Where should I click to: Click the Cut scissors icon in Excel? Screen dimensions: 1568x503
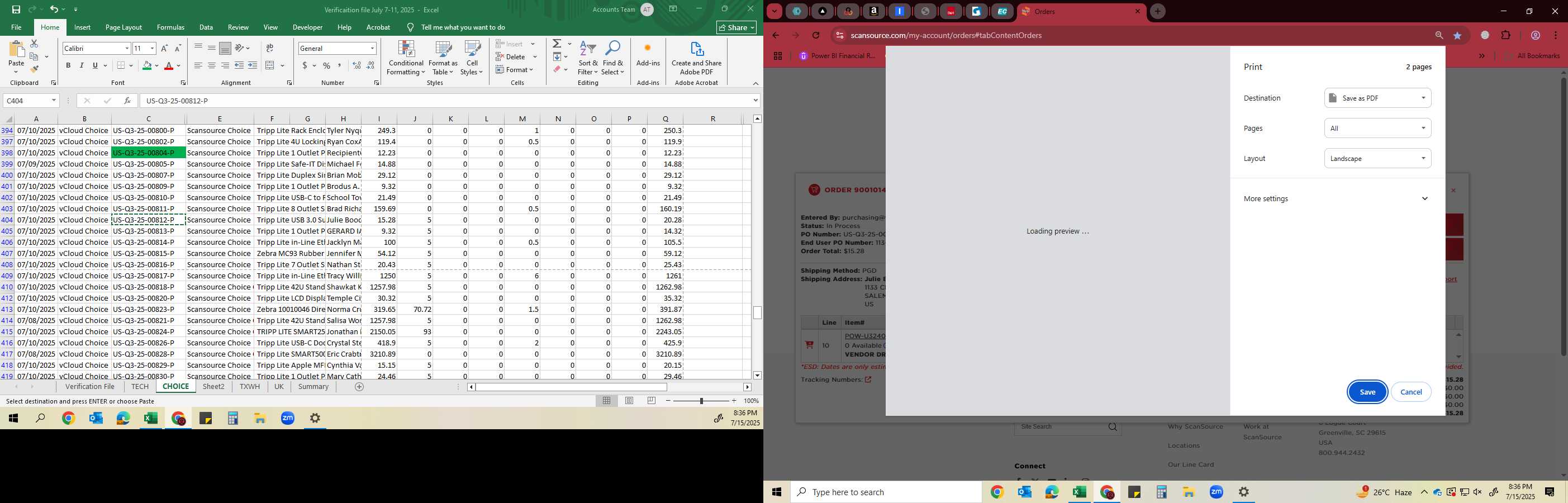pos(34,44)
